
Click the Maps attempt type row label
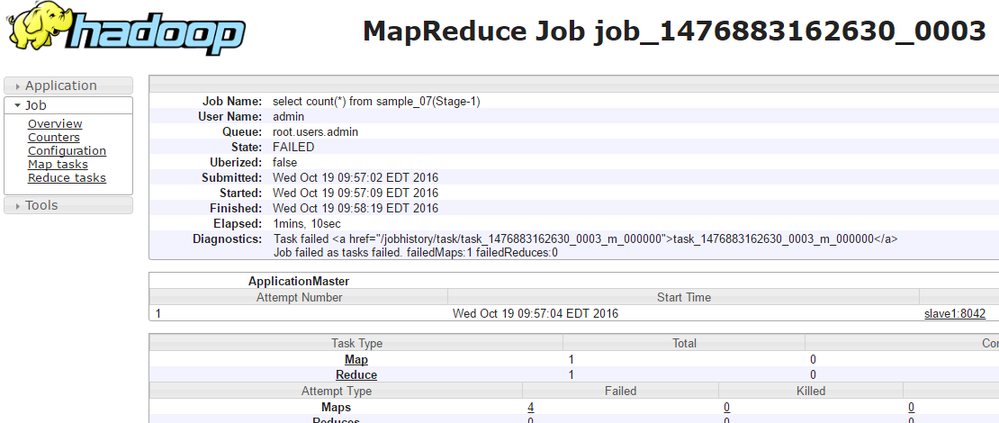click(336, 407)
